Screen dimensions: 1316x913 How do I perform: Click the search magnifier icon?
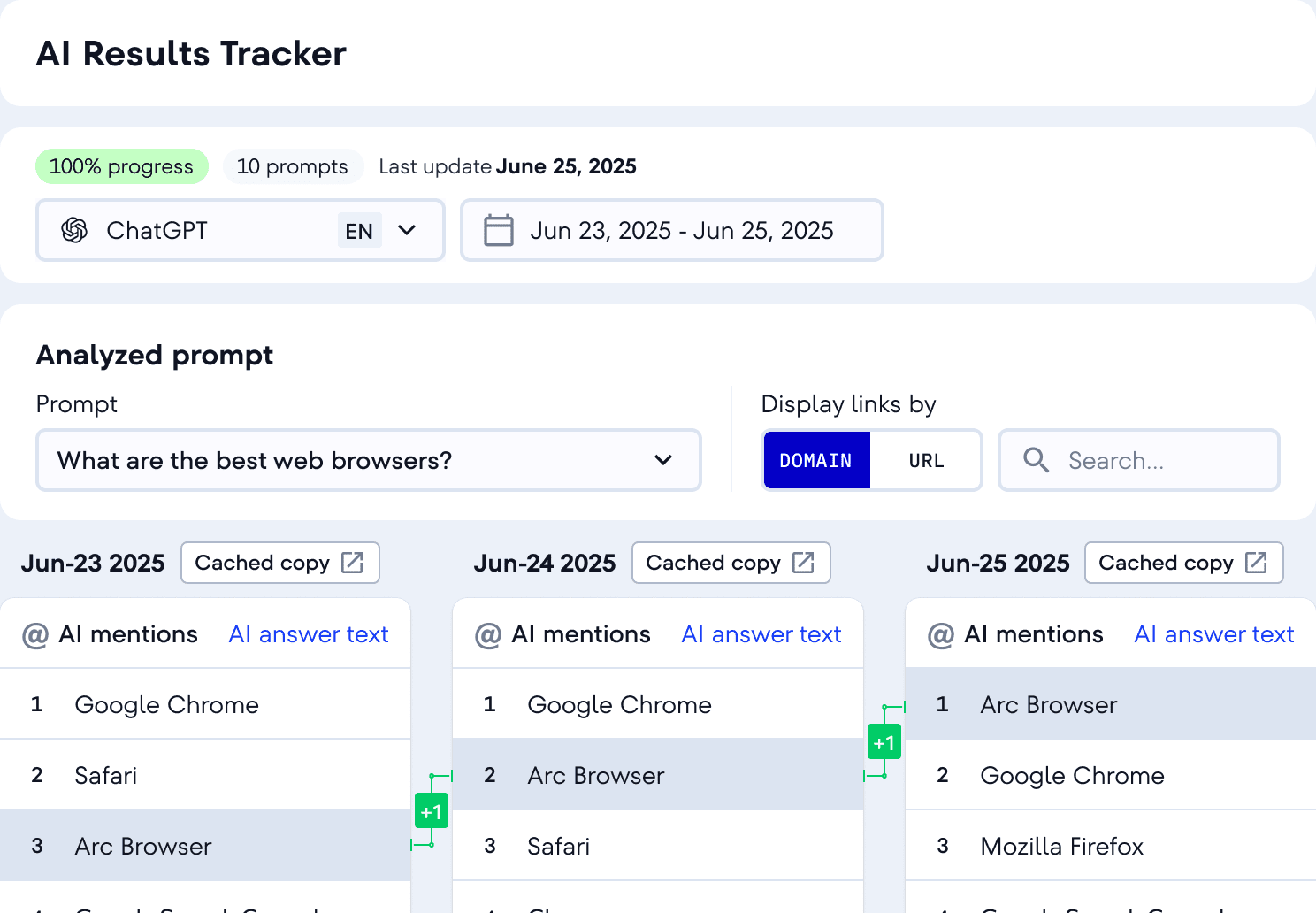(1036, 460)
